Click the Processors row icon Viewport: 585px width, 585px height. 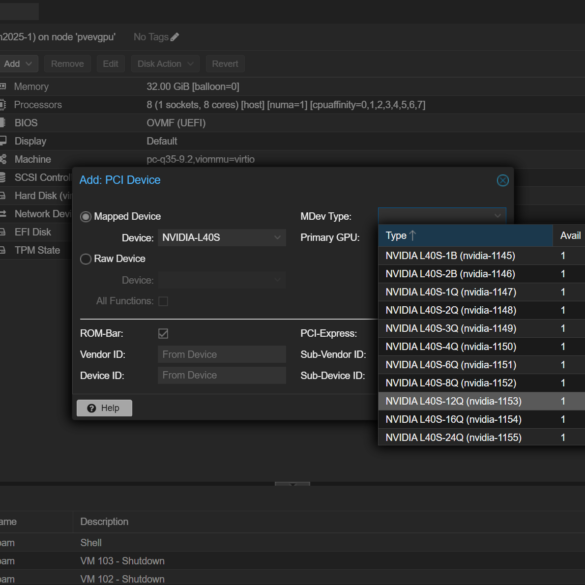pos(3,104)
